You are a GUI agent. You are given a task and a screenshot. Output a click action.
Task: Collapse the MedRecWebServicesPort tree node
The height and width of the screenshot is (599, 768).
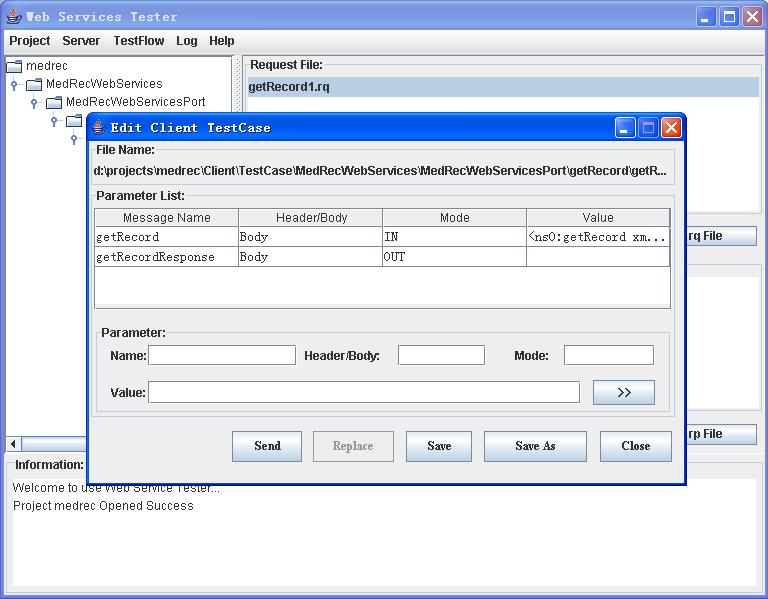pyautogui.click(x=34, y=103)
